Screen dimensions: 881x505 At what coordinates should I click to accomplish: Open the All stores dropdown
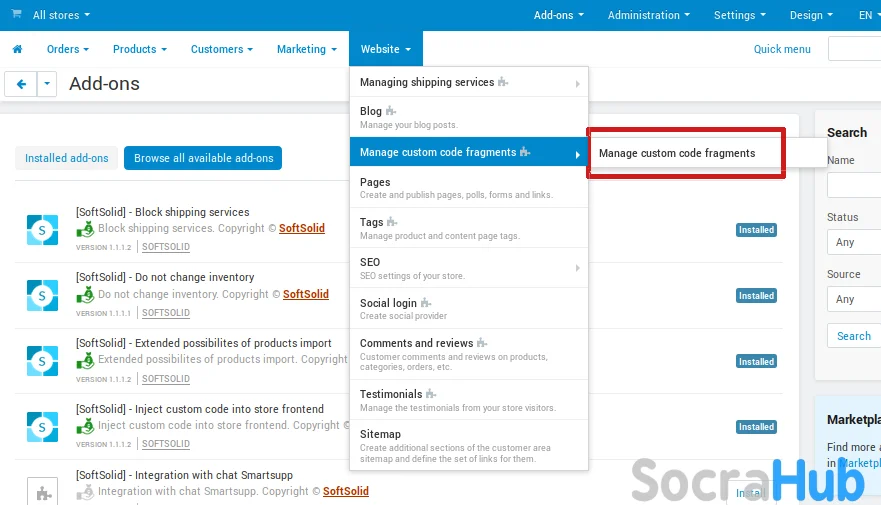[x=61, y=15]
